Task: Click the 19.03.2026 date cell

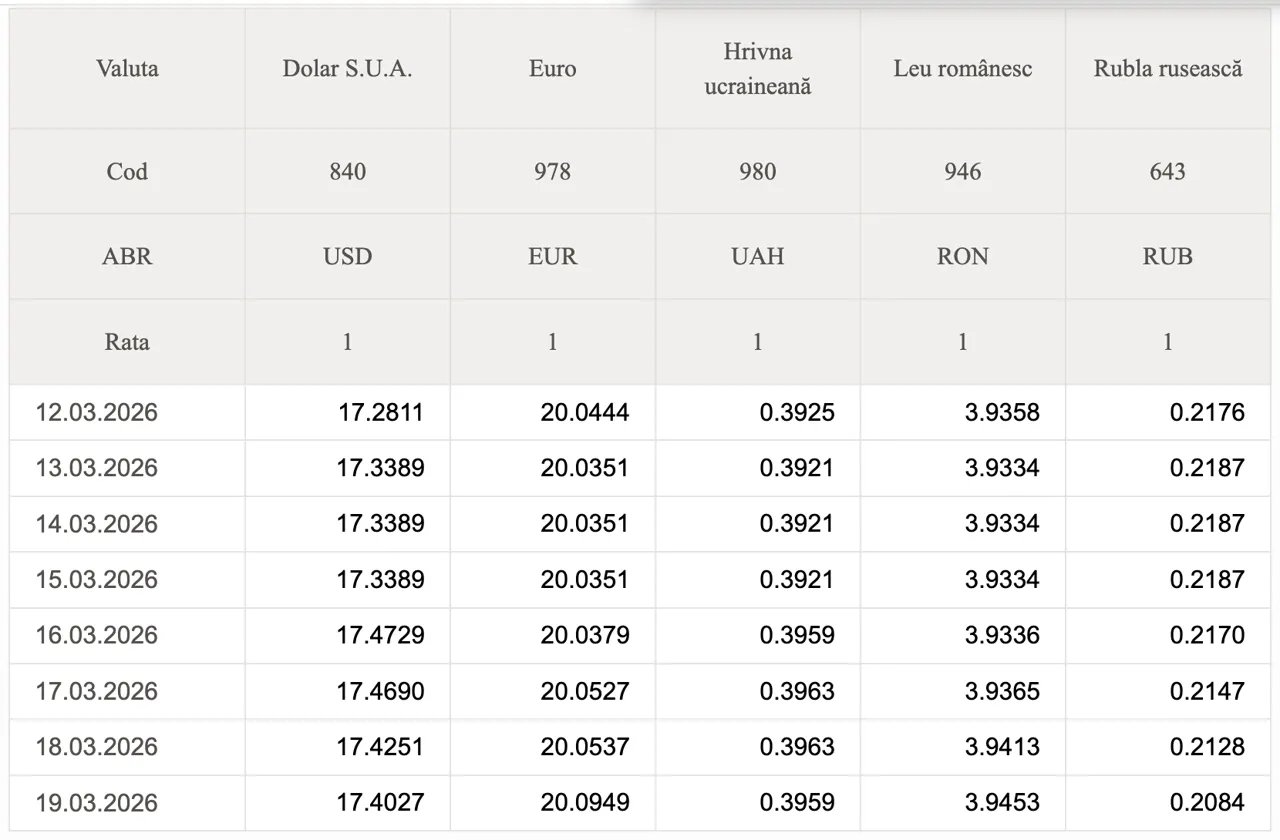Action: click(97, 802)
